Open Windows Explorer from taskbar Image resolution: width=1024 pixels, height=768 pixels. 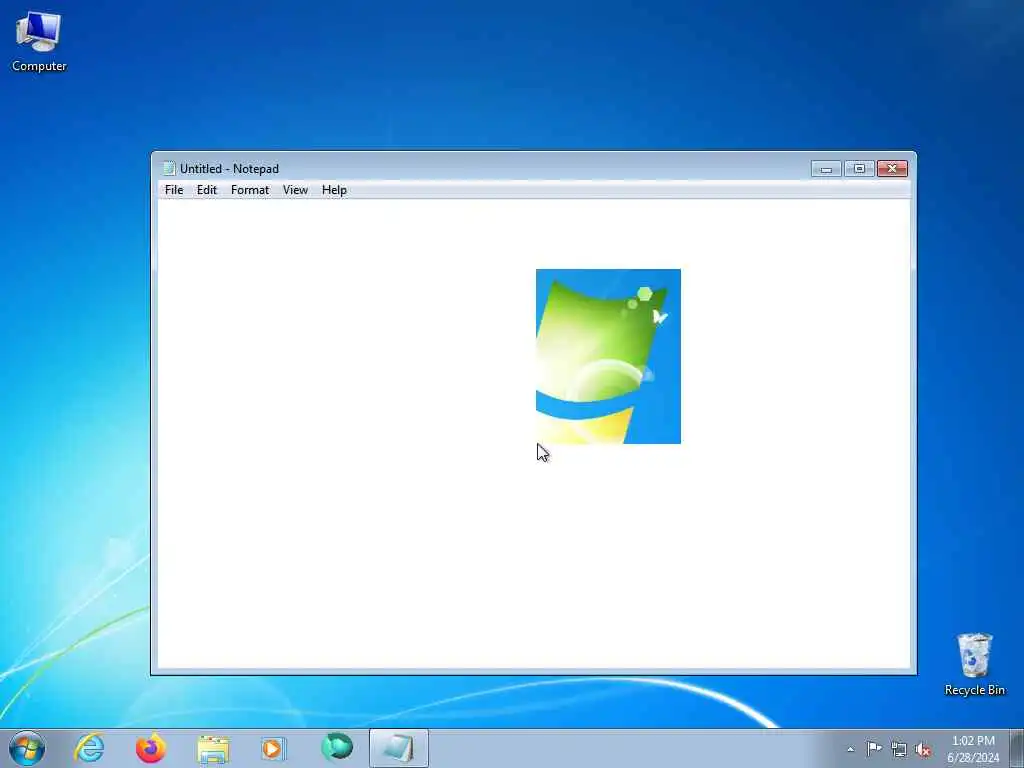click(213, 748)
